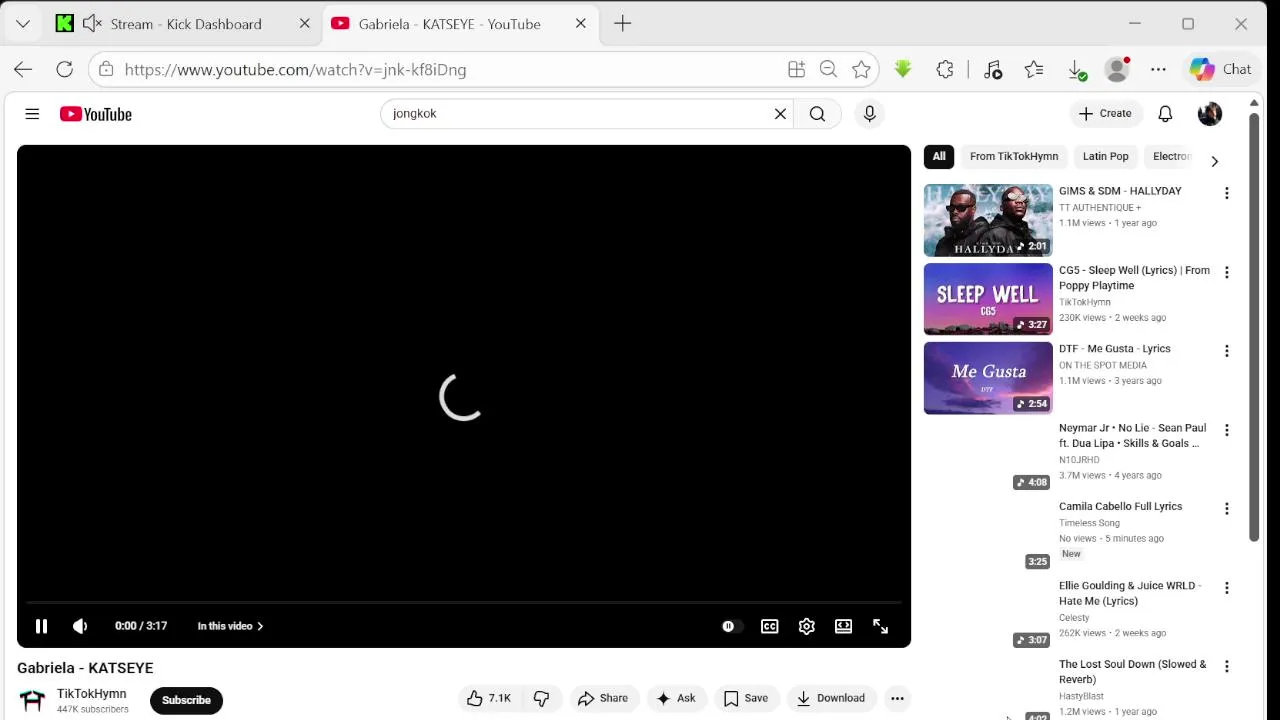
Task: Open browser zoom out magnifier icon
Action: (x=828, y=70)
